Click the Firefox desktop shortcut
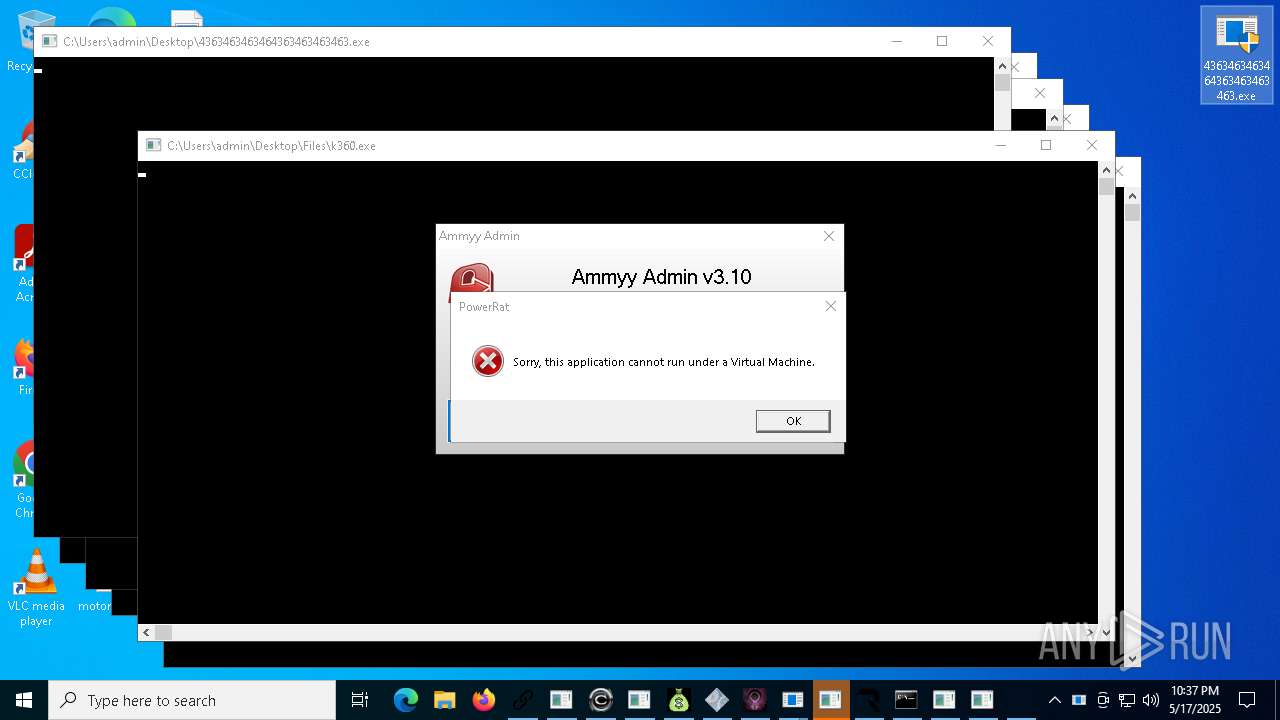The width and height of the screenshot is (1280, 720). click(x=22, y=366)
